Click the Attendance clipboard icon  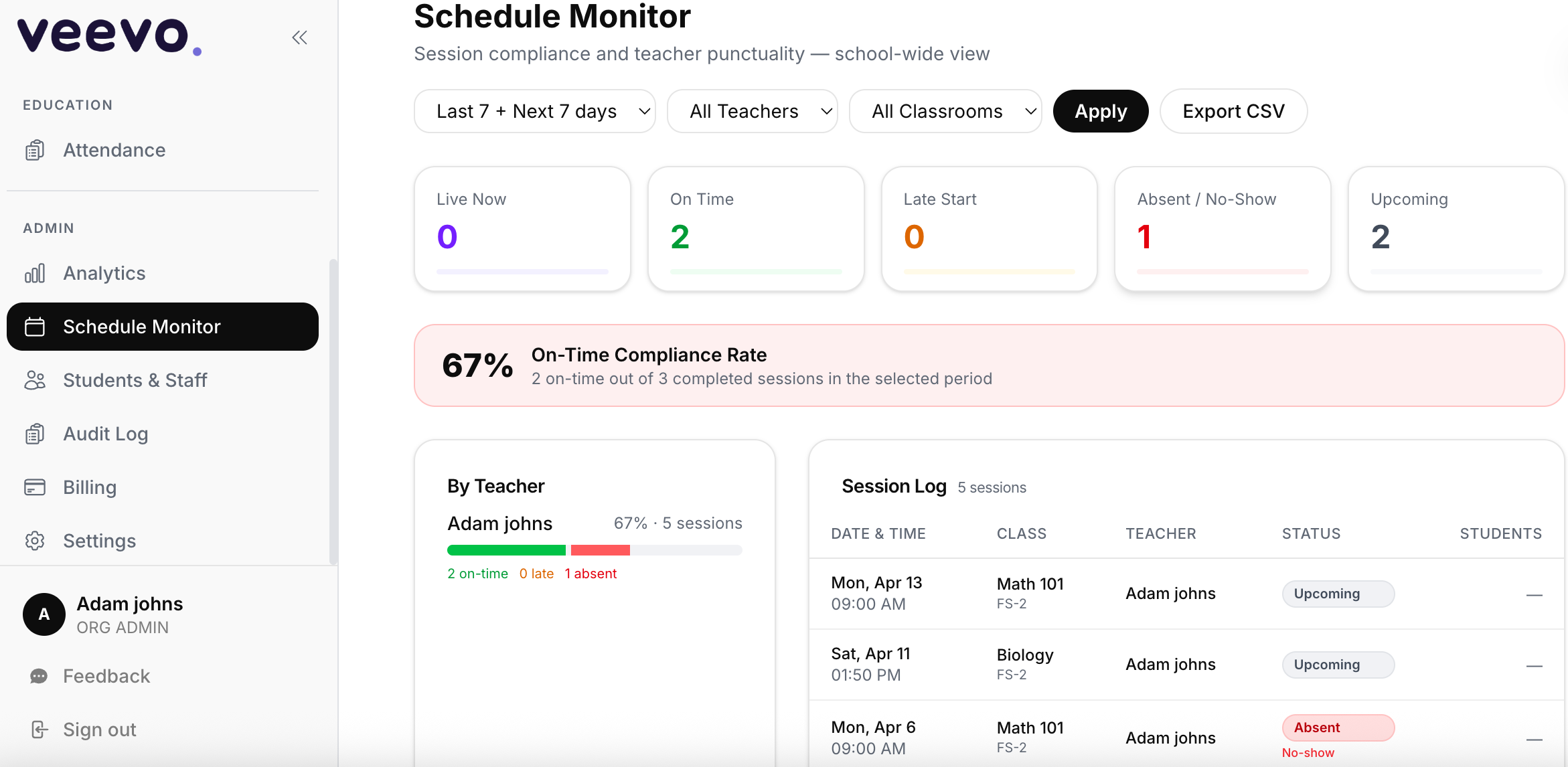(x=35, y=150)
